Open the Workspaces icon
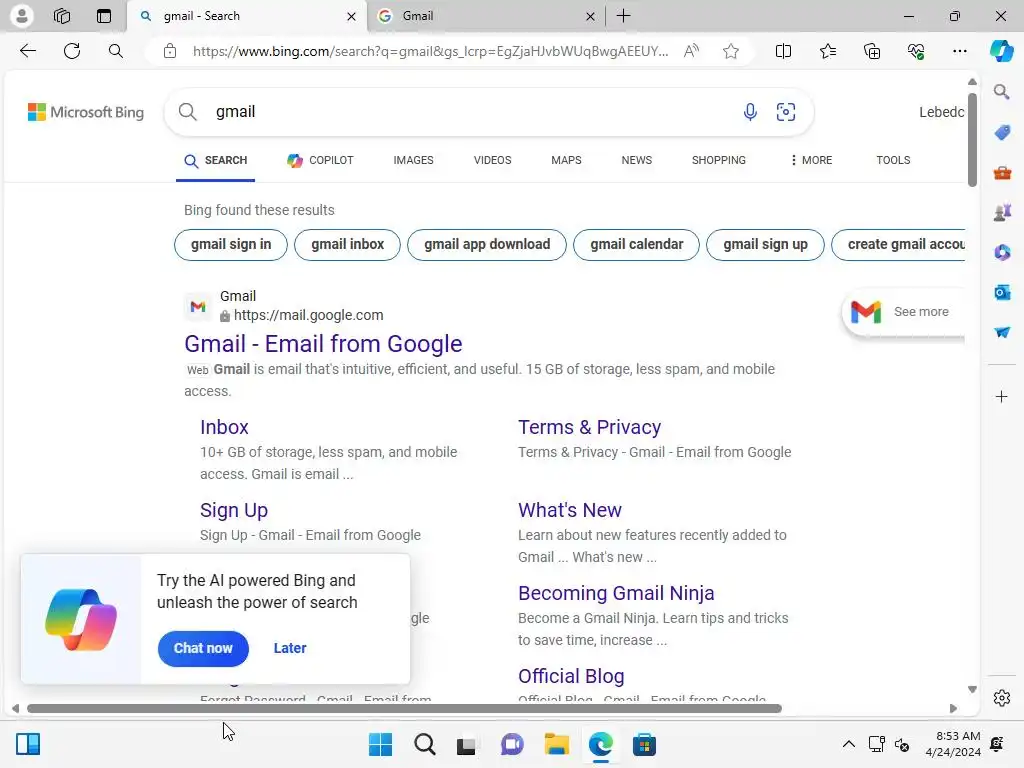 click(x=62, y=16)
